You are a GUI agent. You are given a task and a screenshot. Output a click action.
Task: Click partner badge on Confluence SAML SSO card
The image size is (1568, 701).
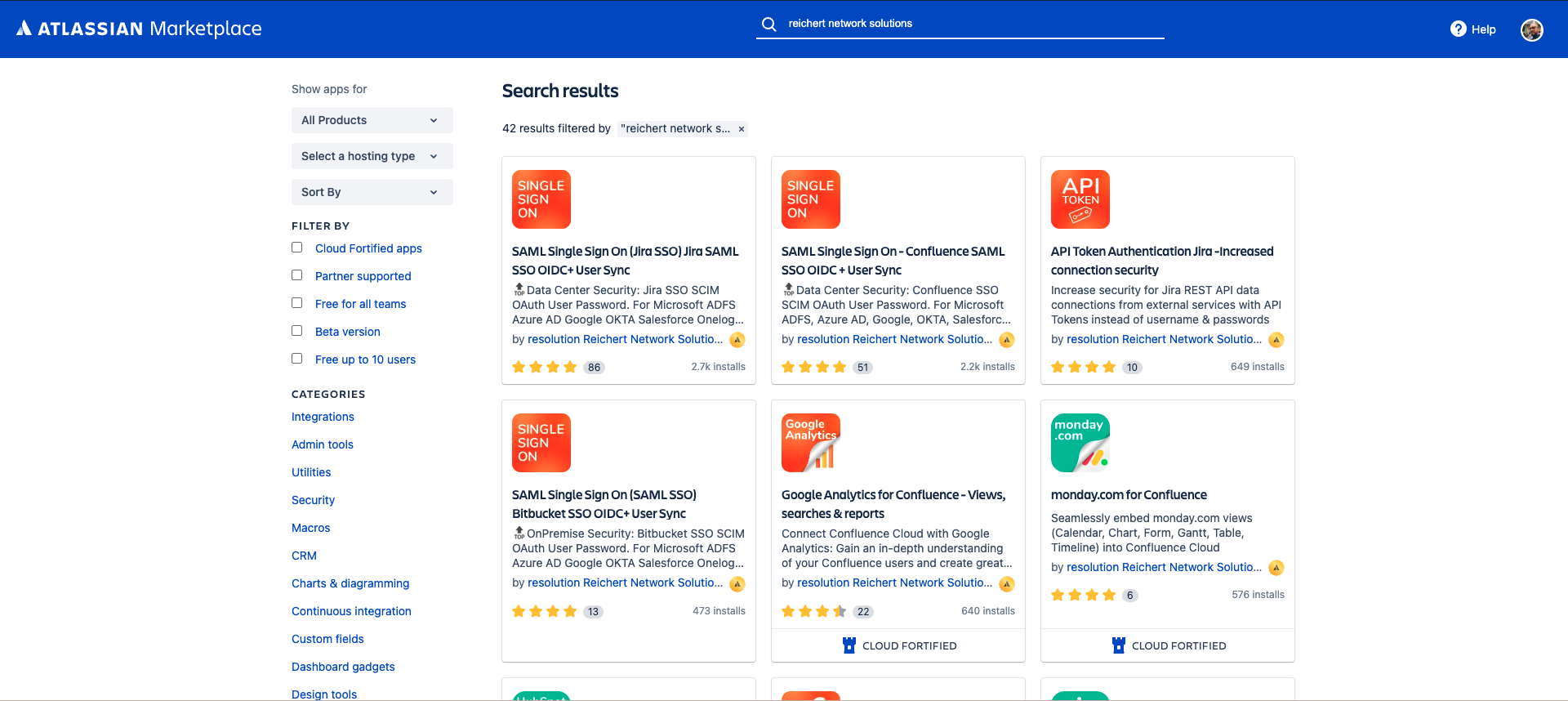pos(1007,340)
